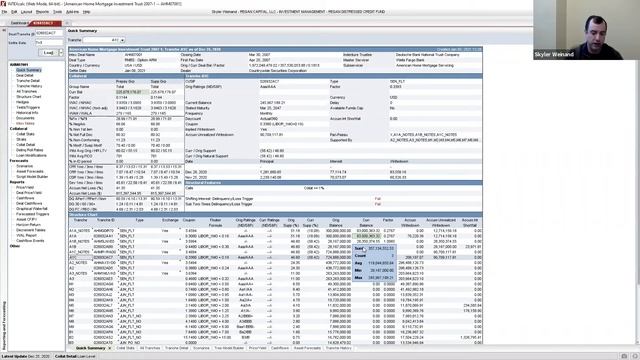Switch to the Cashflows bottom tab
Image resolution: width=640 pixels, height=360 pixels.
[280, 348]
